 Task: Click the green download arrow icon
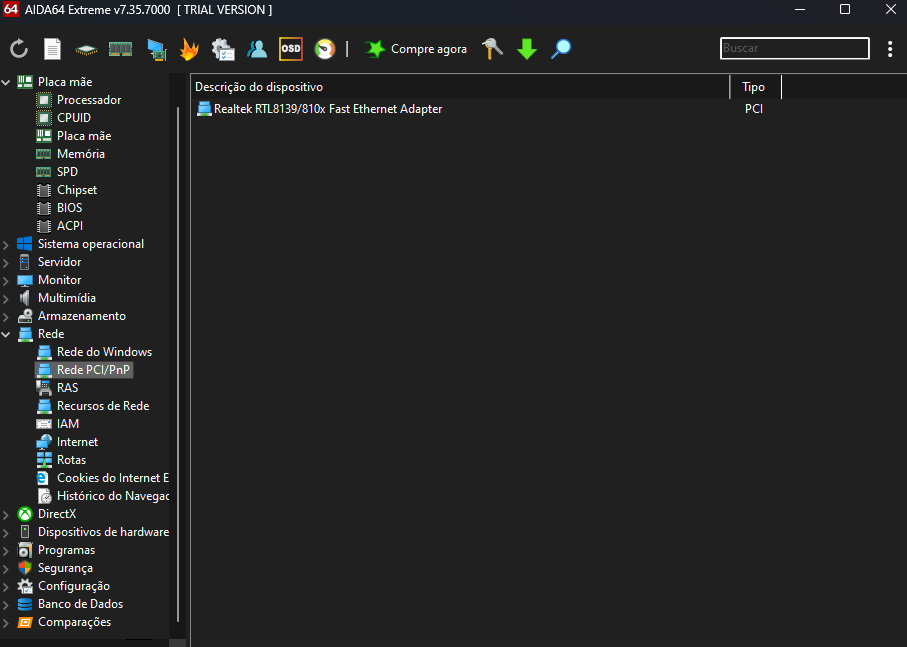coord(526,49)
